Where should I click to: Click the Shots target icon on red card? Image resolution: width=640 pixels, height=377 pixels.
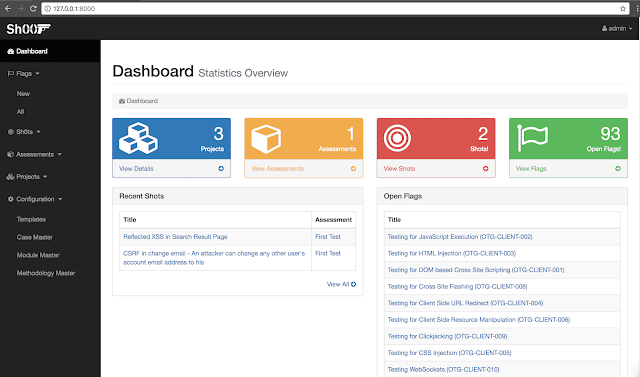click(397, 138)
